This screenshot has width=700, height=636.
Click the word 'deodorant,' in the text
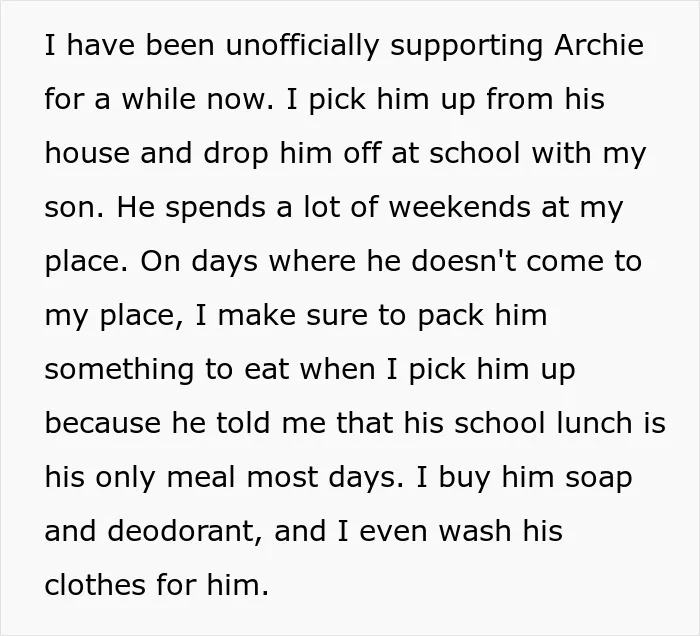[184, 532]
